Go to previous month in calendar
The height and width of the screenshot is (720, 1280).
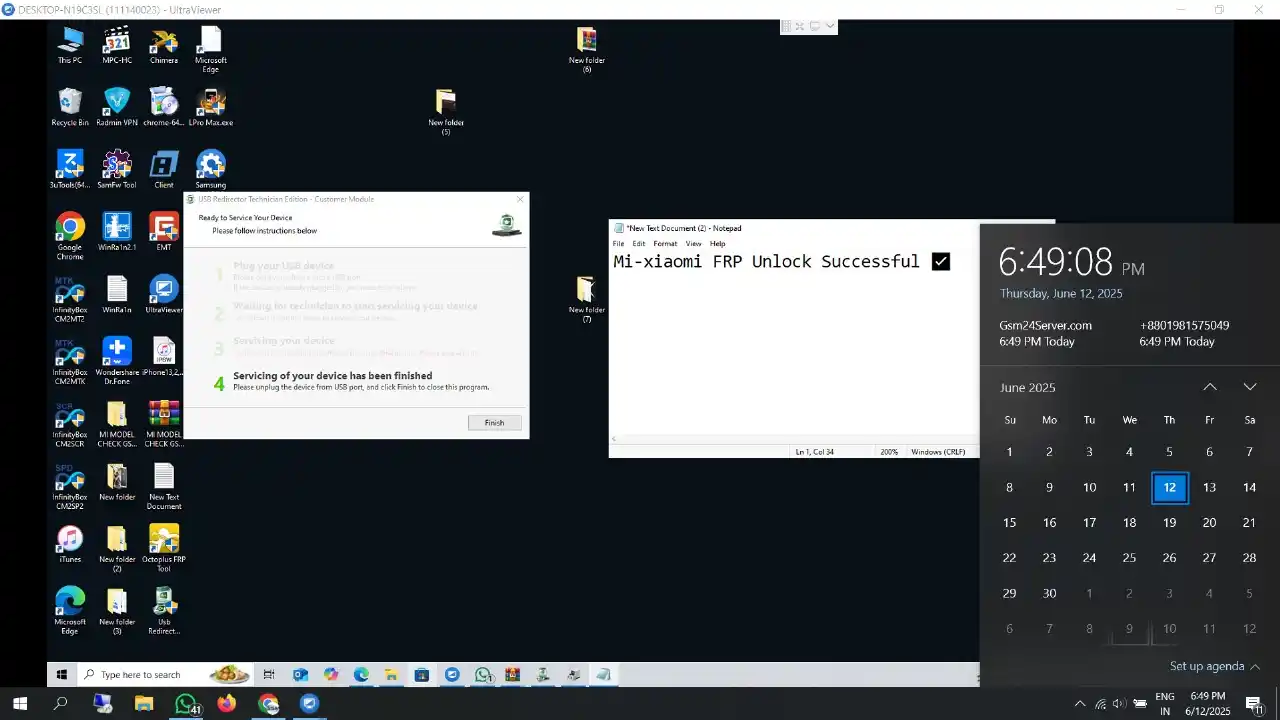(1209, 387)
